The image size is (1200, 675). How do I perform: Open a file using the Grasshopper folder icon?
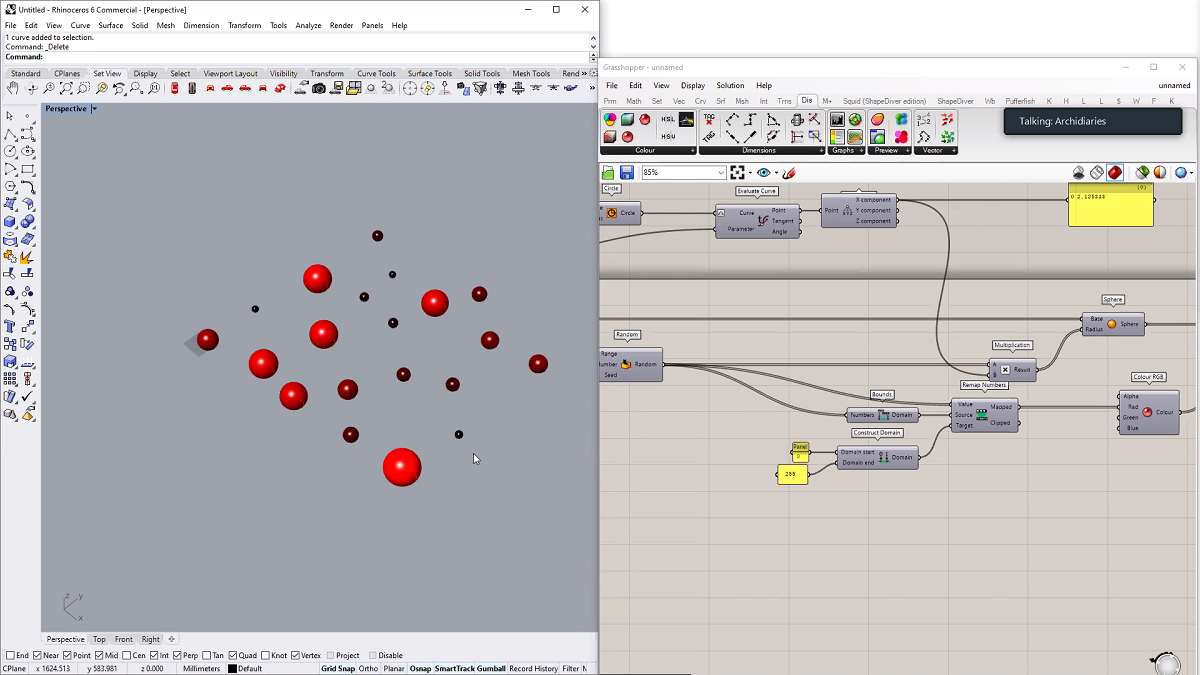click(607, 172)
